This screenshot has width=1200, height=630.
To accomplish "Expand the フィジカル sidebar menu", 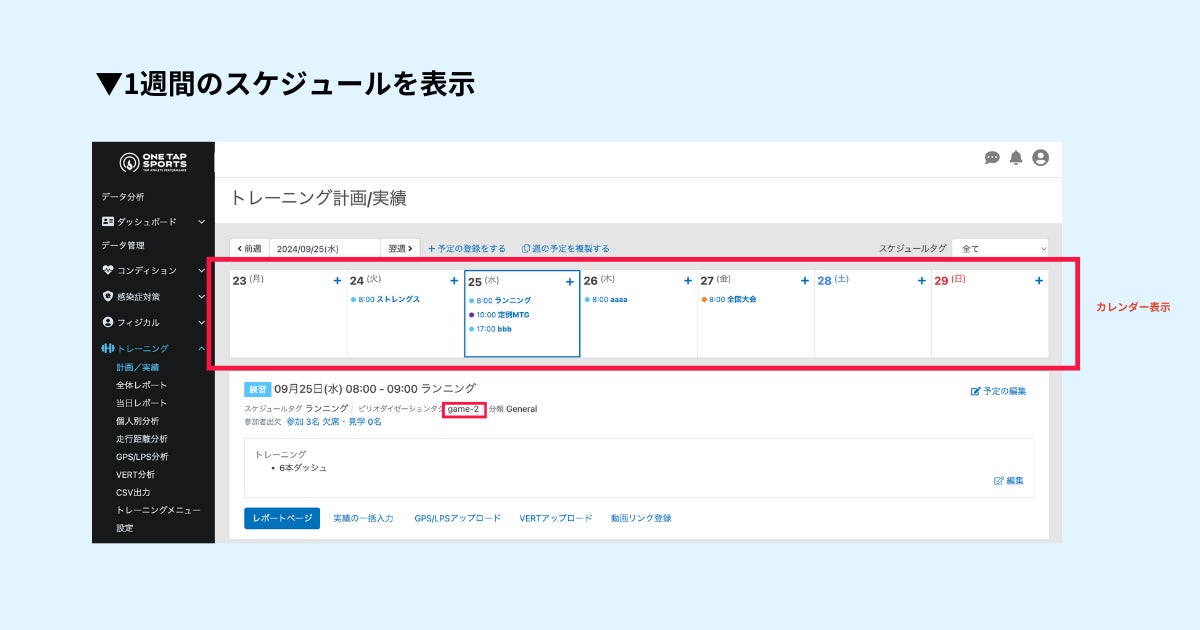I will click(153, 322).
